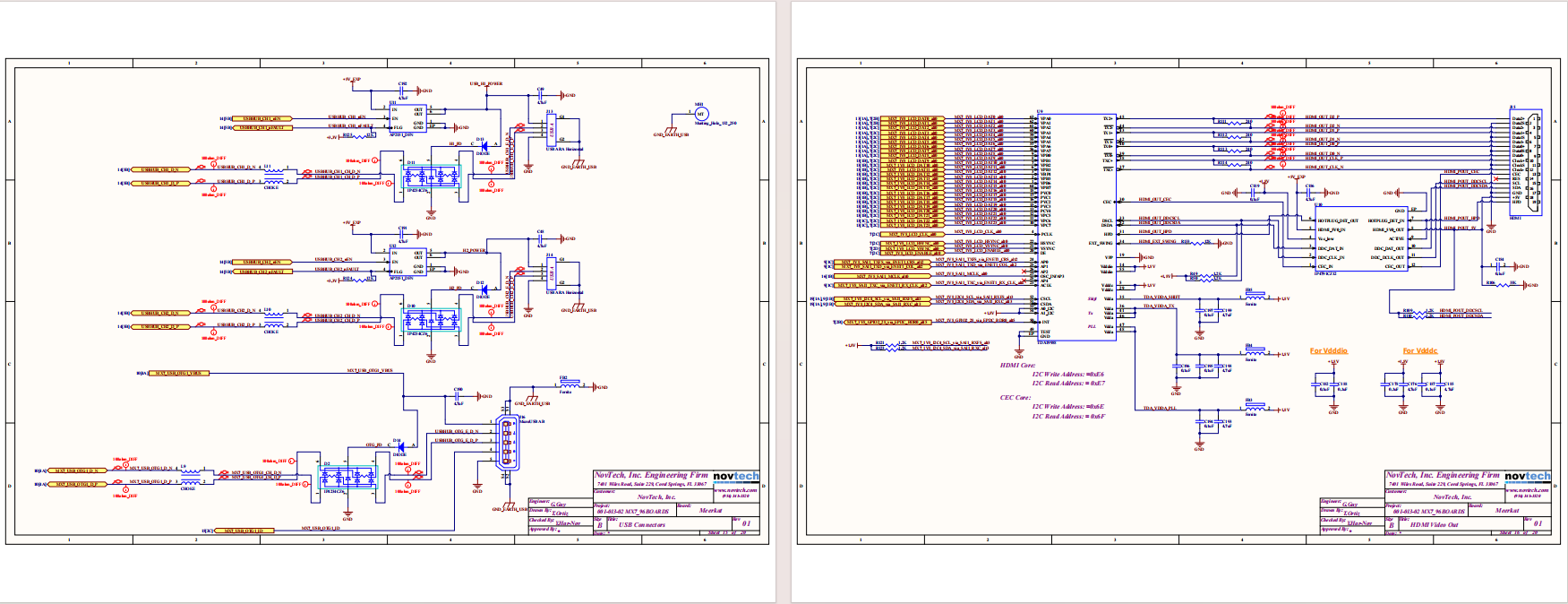Click 'NovTech, Inc. Engineering Firm' on USB sheet
The height and width of the screenshot is (604, 1568).
(651, 476)
